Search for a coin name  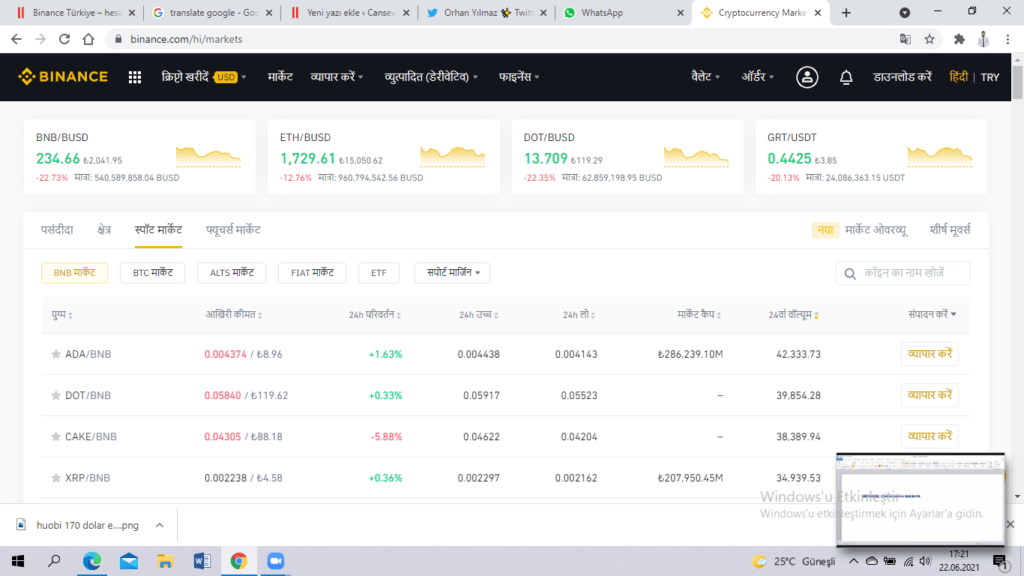click(x=903, y=273)
